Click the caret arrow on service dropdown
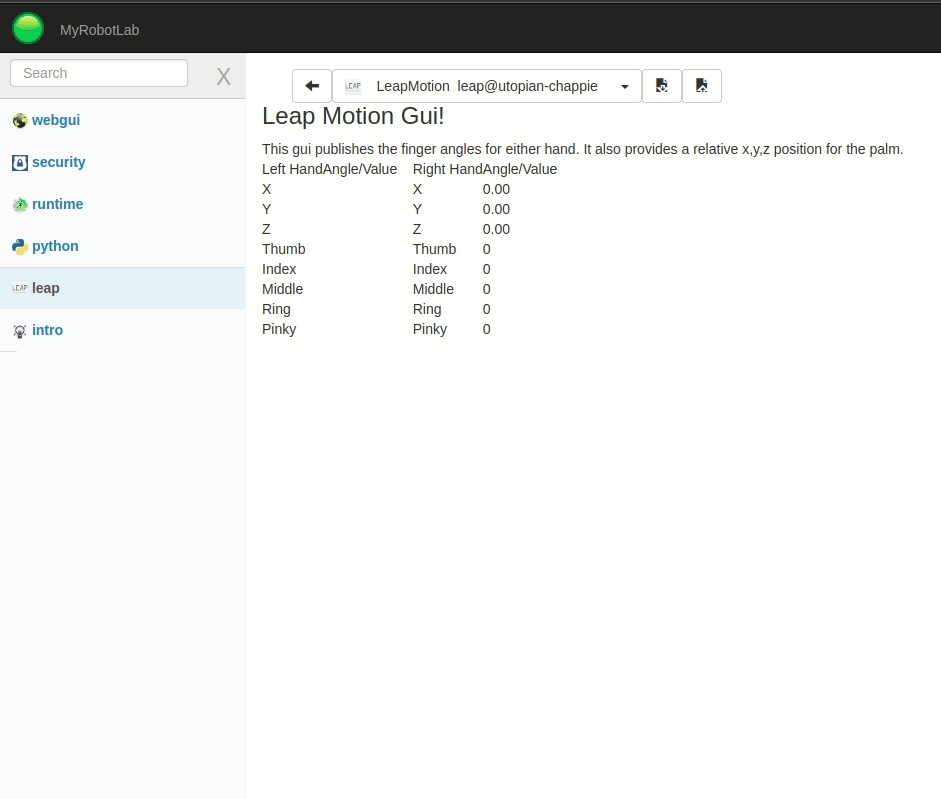 click(x=625, y=87)
